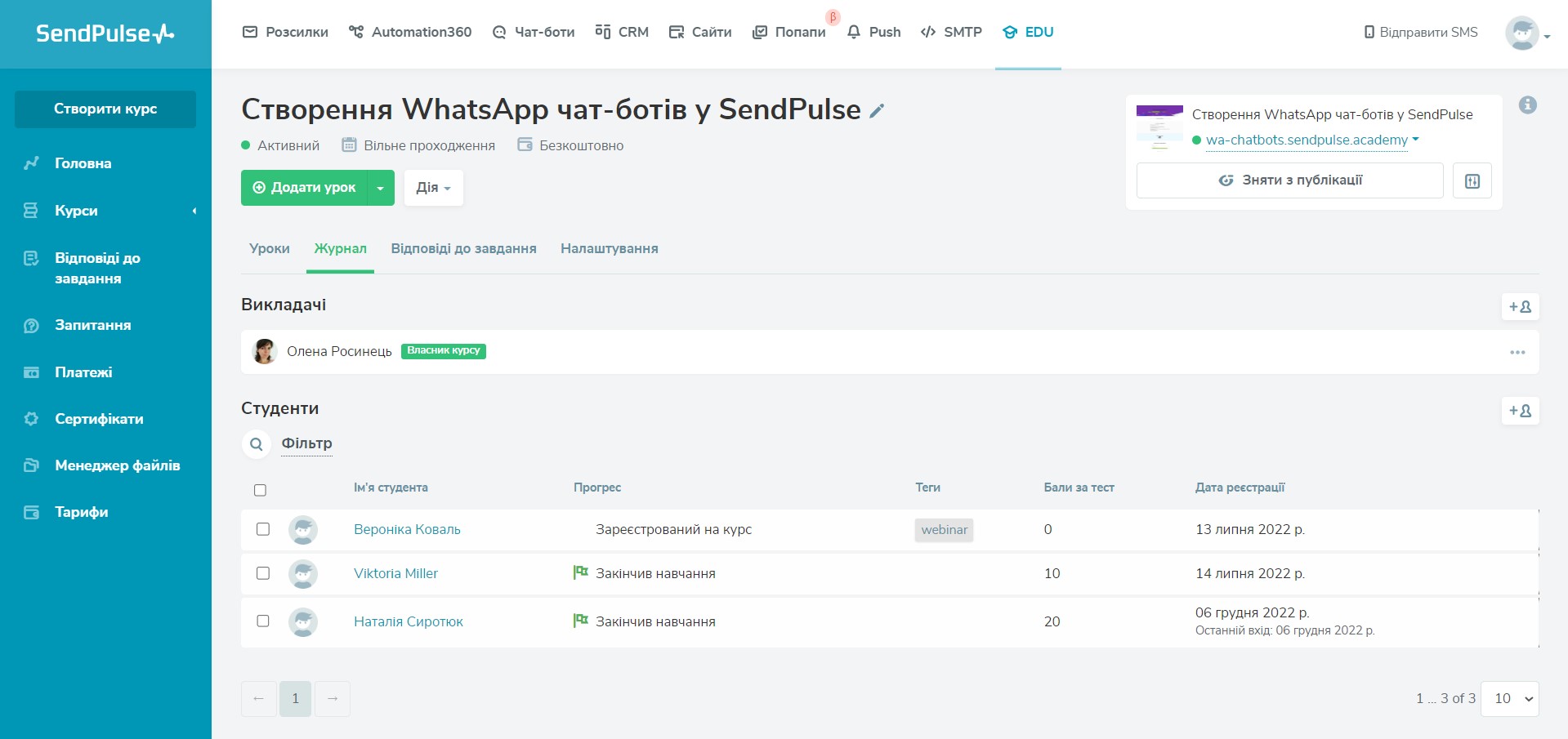Select the checkbox for Наталія Сиротюк
The height and width of the screenshot is (739, 1568).
263,621
